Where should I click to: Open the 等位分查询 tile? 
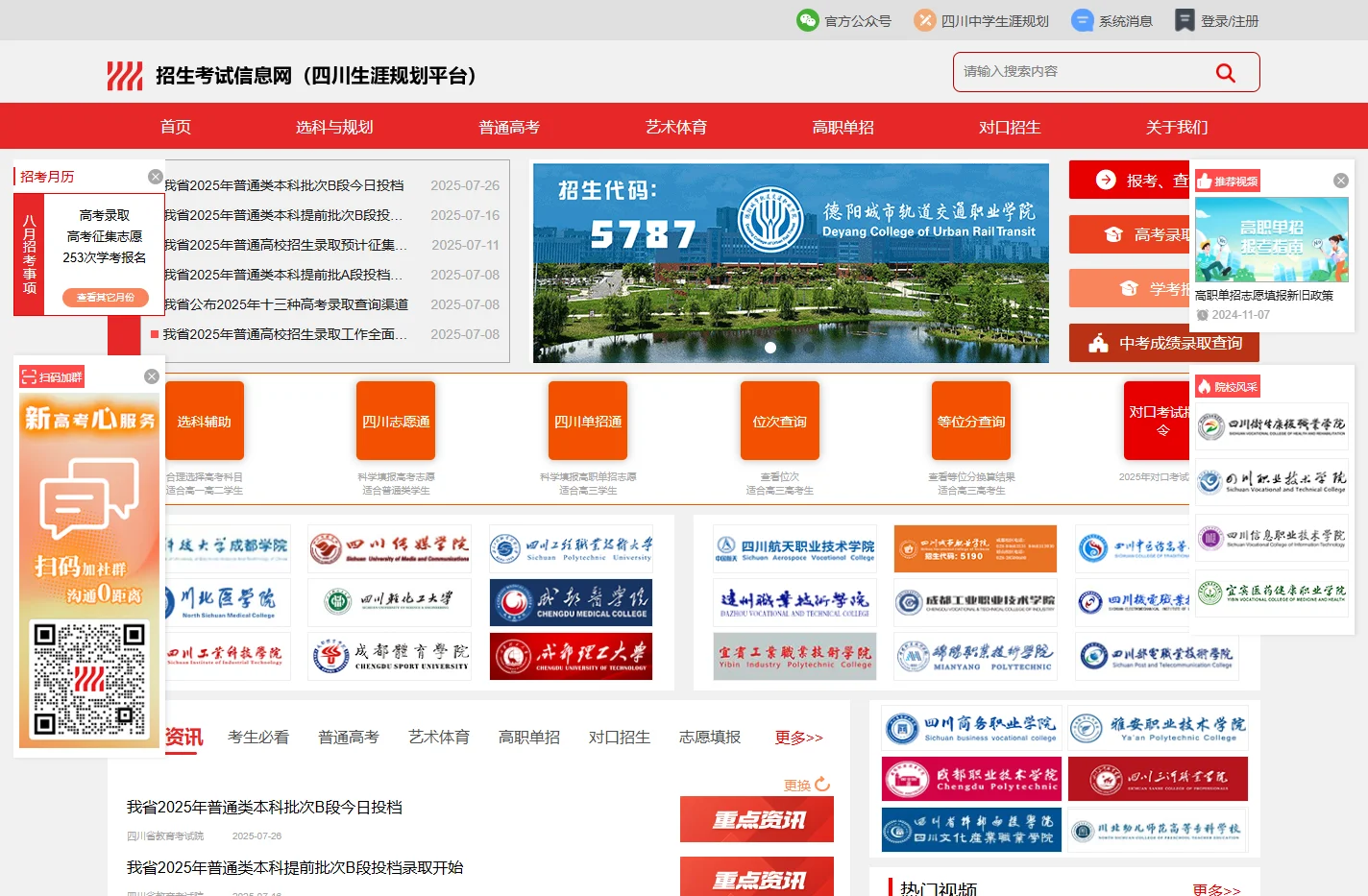click(971, 421)
